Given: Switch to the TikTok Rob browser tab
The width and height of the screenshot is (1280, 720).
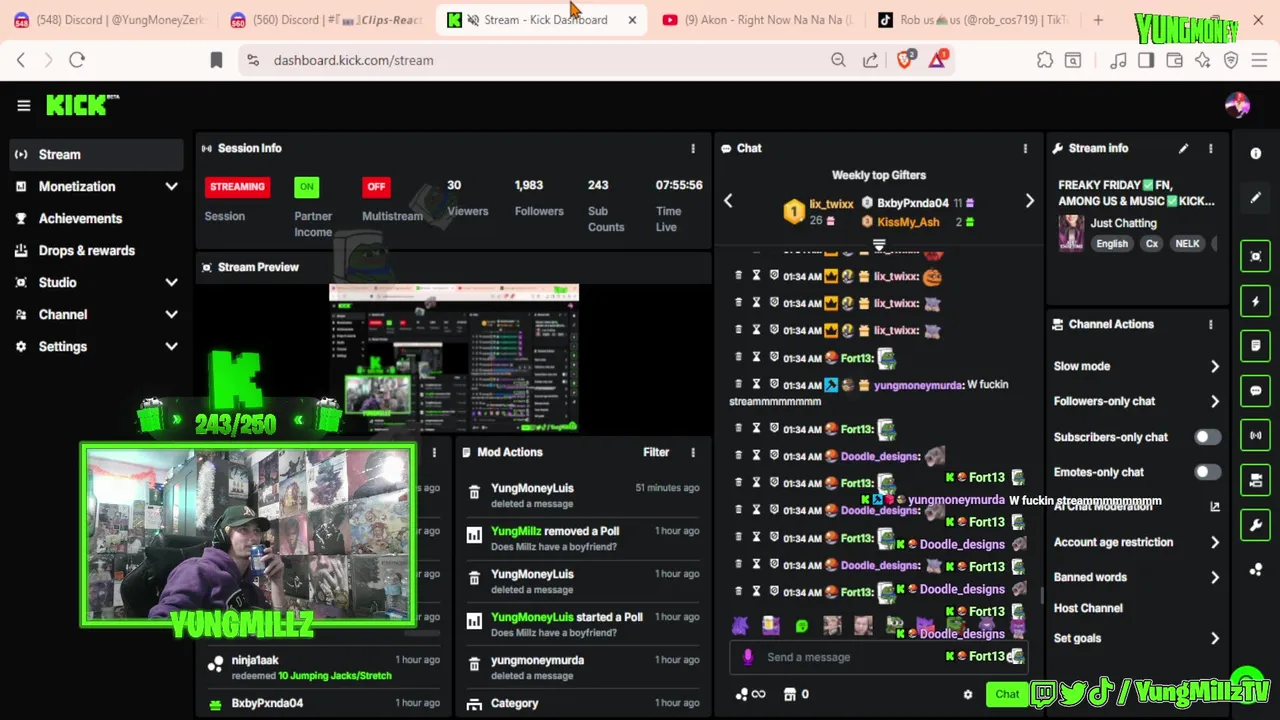Looking at the screenshot, I should 972,20.
